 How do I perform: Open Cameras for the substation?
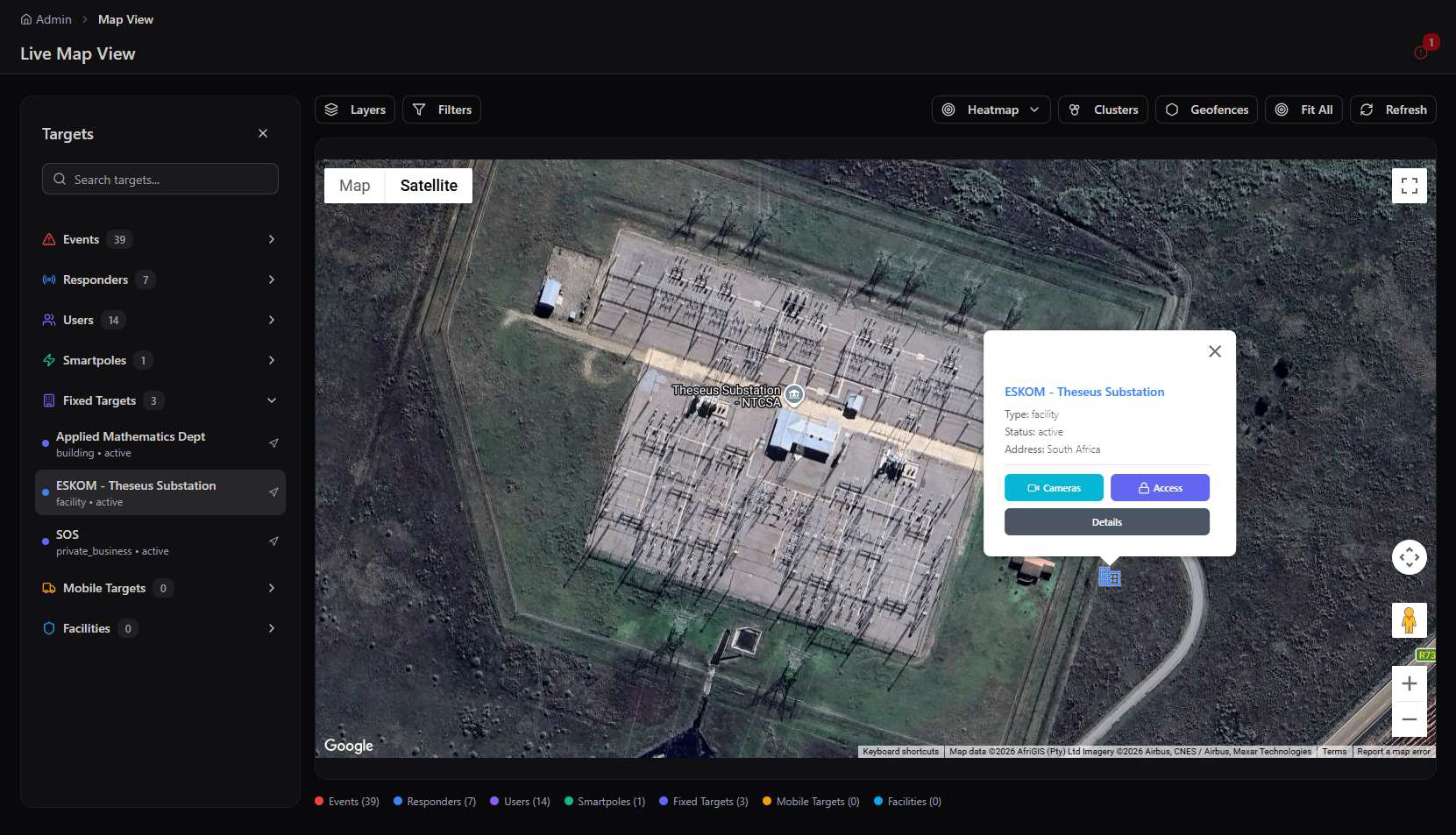1054,488
